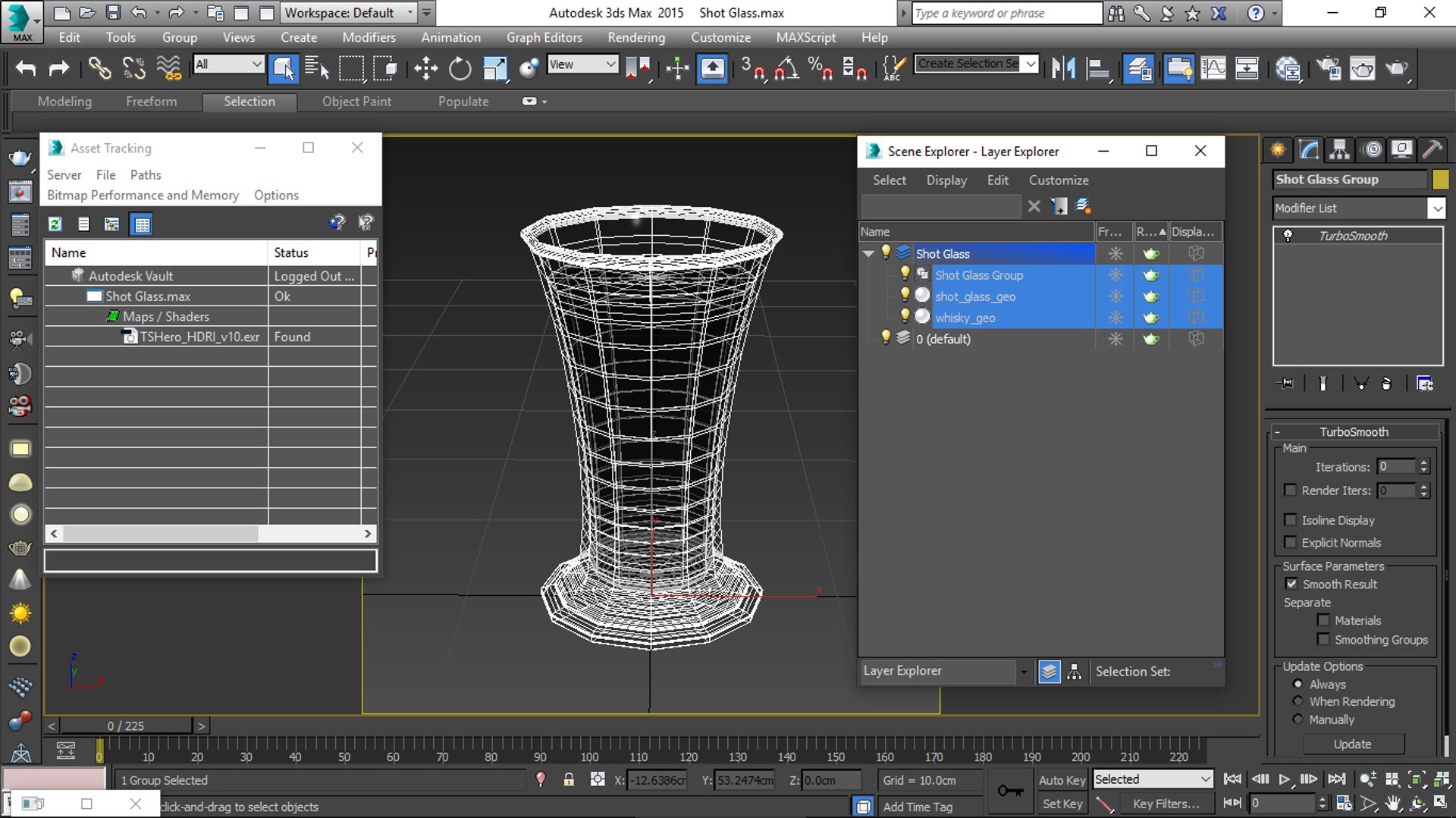Toggle visibility bulb of whisky_geo
The height and width of the screenshot is (818, 1456).
905,316
